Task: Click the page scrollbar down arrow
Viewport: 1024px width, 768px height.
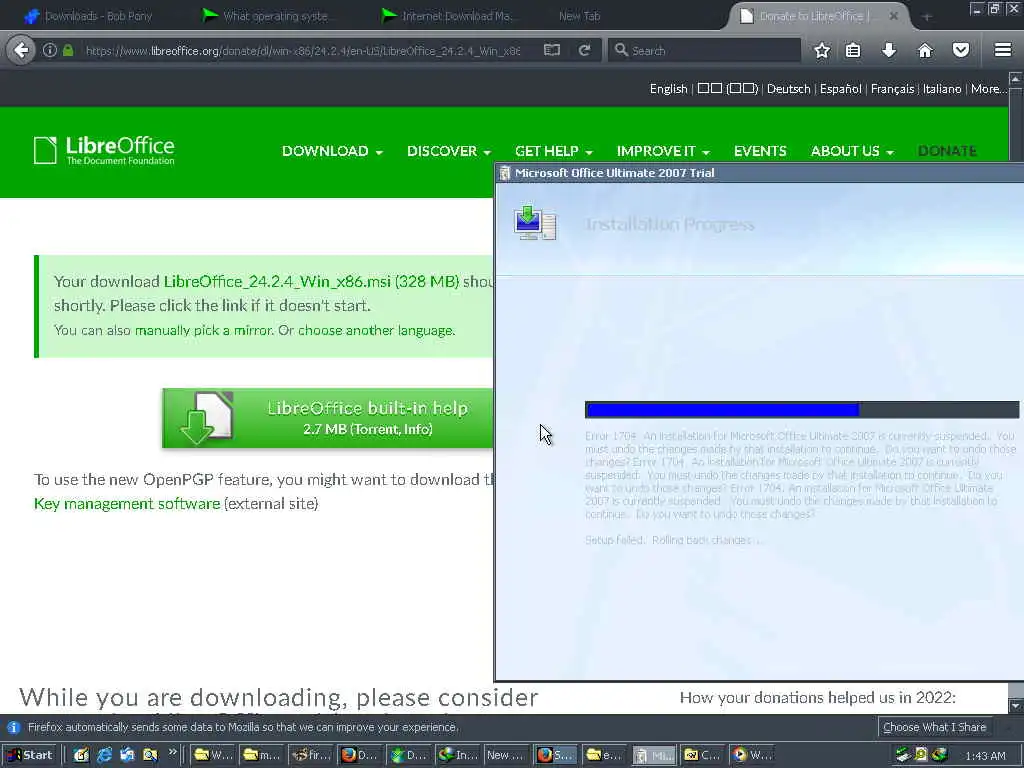Action: (1016, 706)
